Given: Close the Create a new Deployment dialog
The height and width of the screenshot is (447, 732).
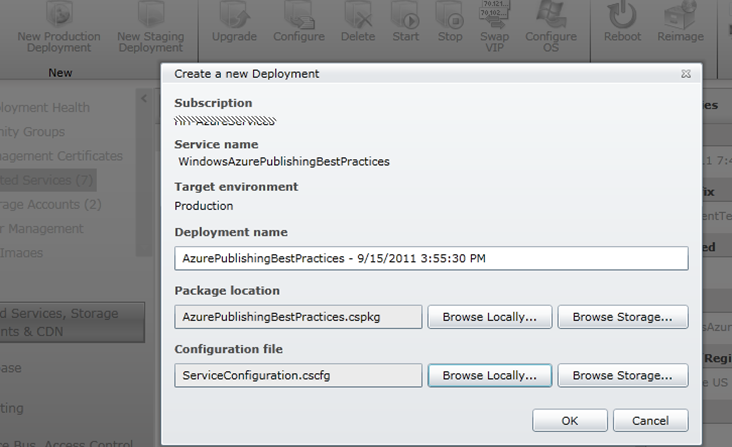Looking at the screenshot, I should click(686, 74).
